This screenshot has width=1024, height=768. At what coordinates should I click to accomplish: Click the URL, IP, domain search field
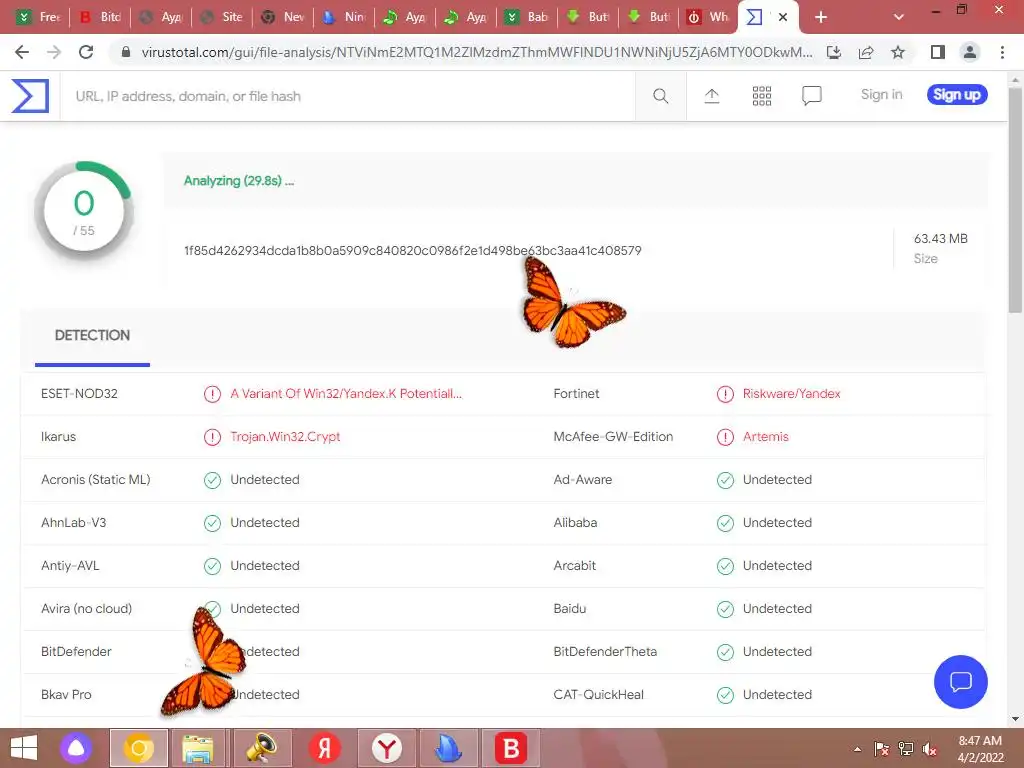pos(347,96)
